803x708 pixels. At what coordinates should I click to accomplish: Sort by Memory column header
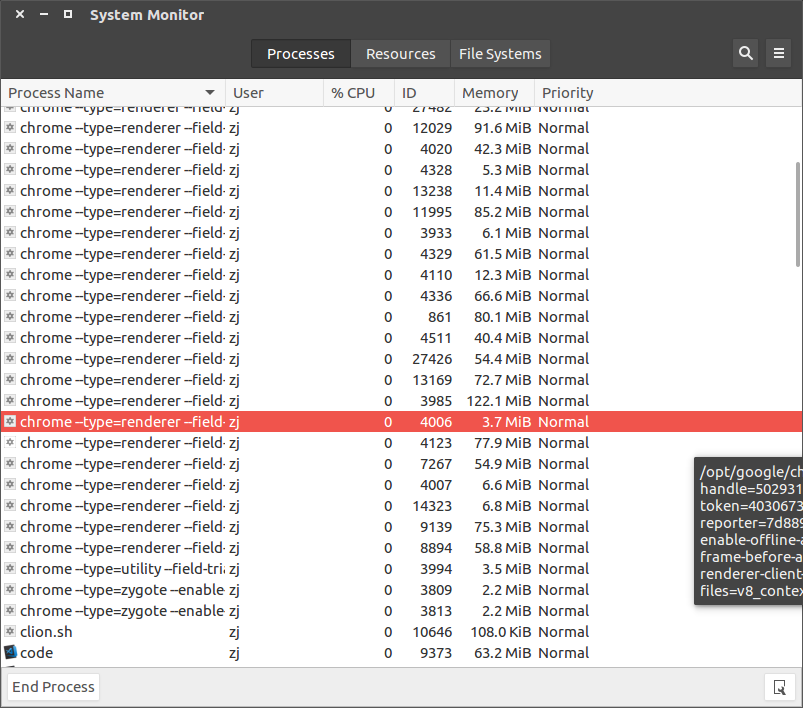tap(494, 93)
